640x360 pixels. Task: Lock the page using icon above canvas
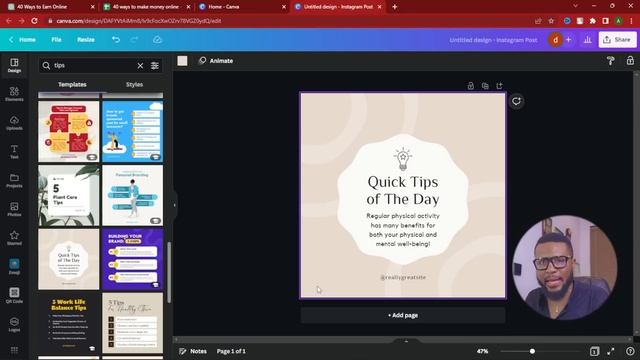coord(471,86)
